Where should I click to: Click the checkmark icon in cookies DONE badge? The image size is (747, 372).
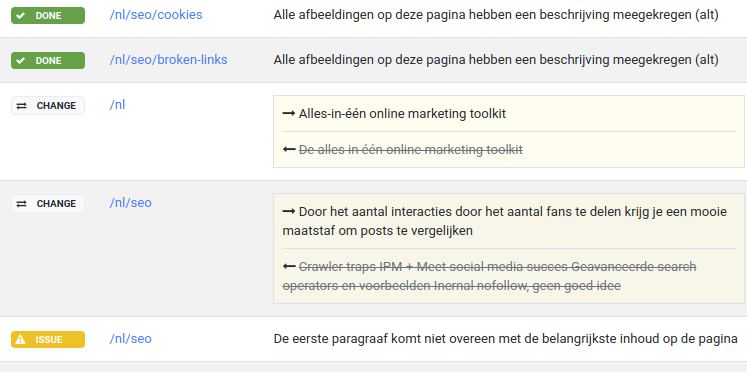pyautogui.click(x=20, y=15)
